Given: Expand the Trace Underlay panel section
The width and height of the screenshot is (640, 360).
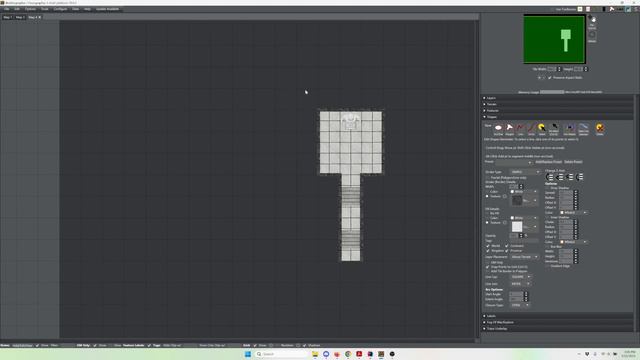Looking at the screenshot, I should [x=558, y=329].
